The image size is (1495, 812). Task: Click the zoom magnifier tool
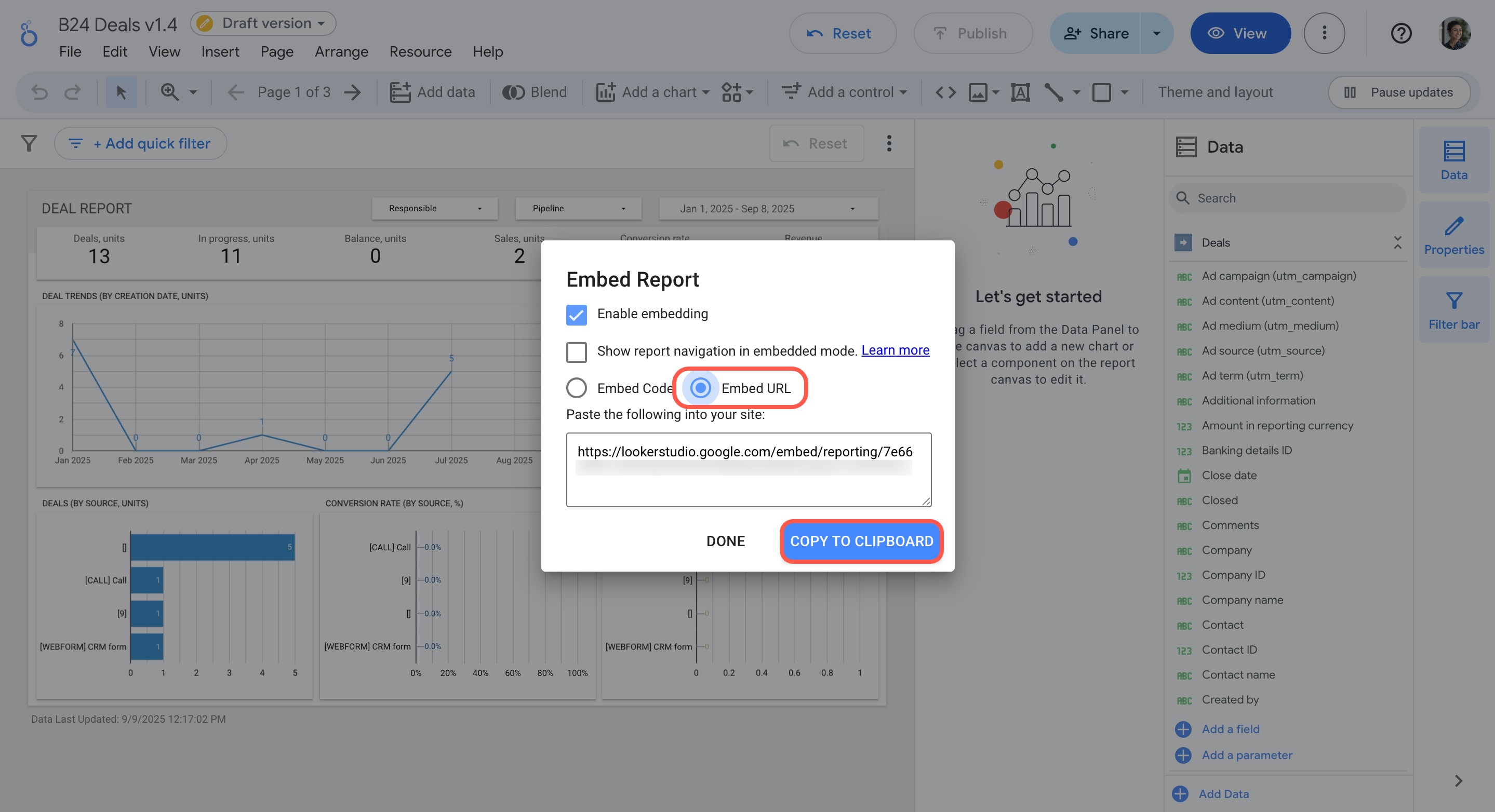[x=170, y=92]
